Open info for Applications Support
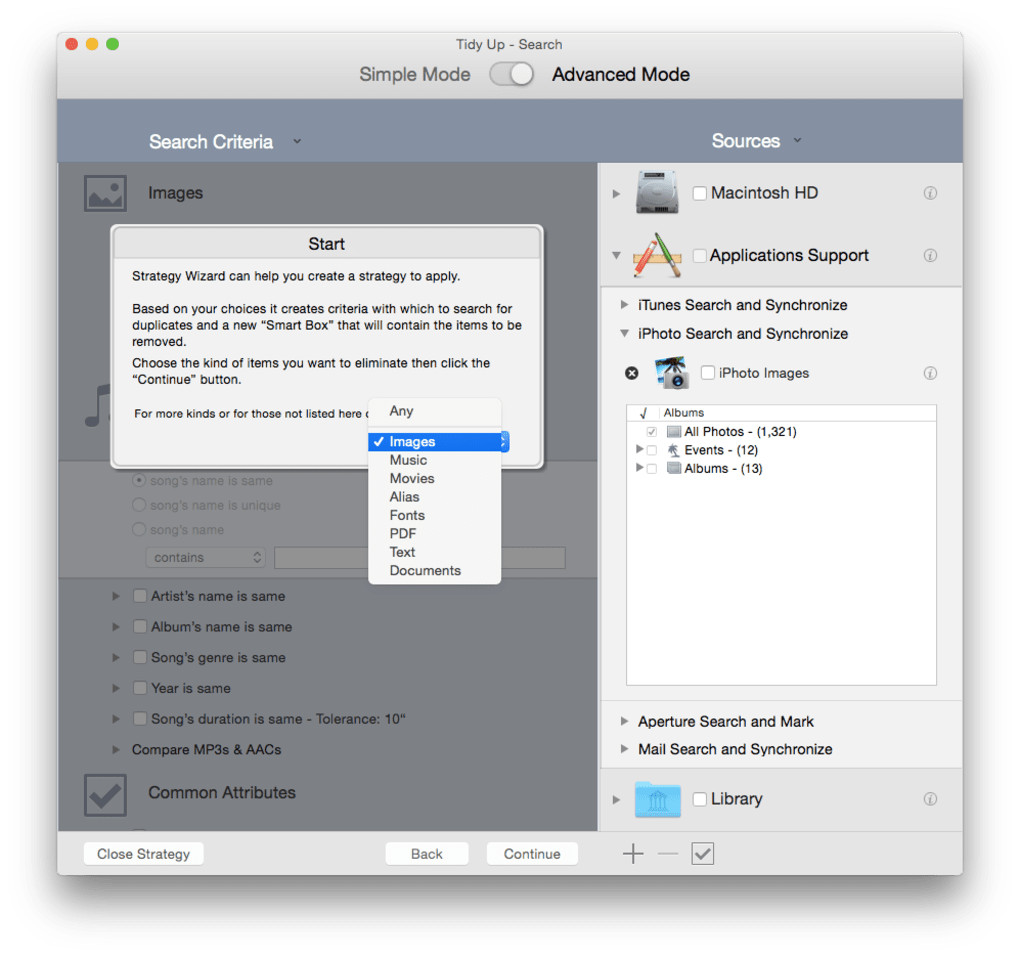Viewport: 1020px width, 957px height. [930, 255]
